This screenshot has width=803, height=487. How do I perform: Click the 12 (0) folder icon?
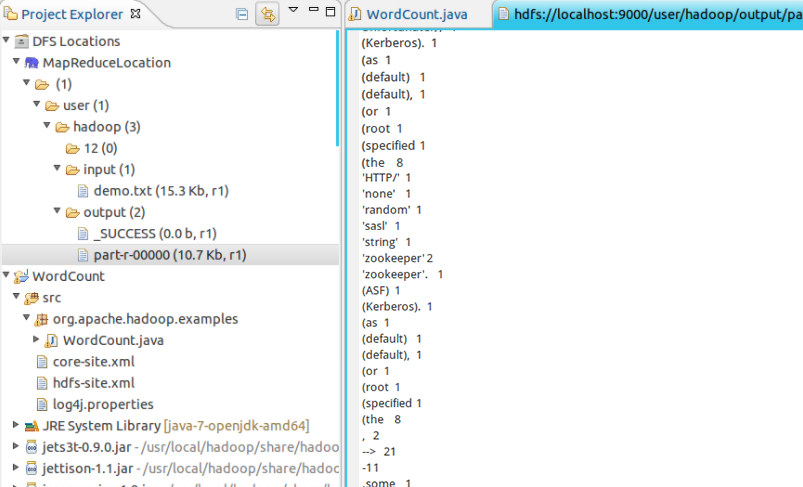point(73,149)
